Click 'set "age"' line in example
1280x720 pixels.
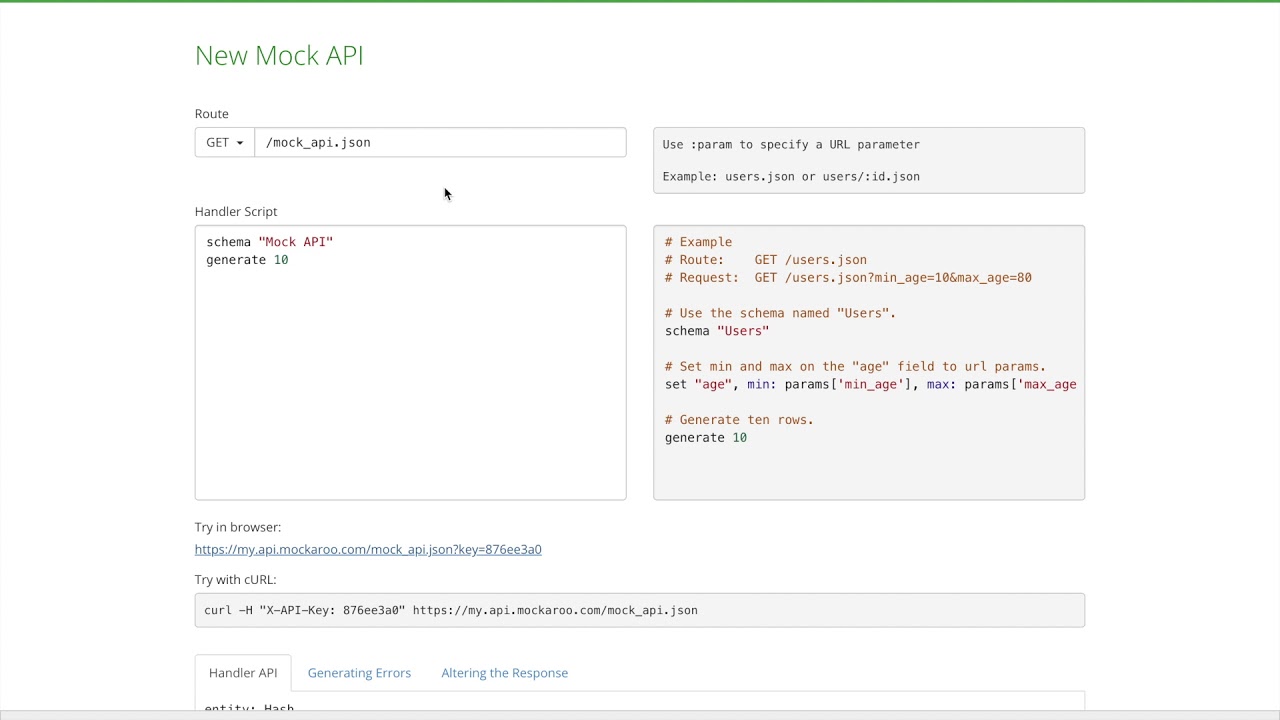(870, 385)
